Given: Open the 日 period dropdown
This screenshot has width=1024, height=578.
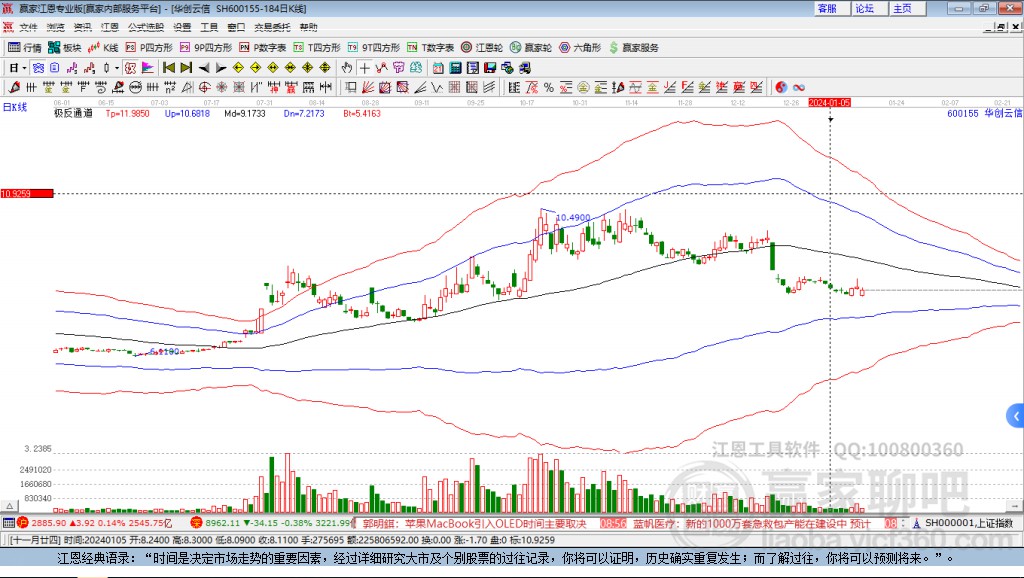Looking at the screenshot, I should point(14,68).
